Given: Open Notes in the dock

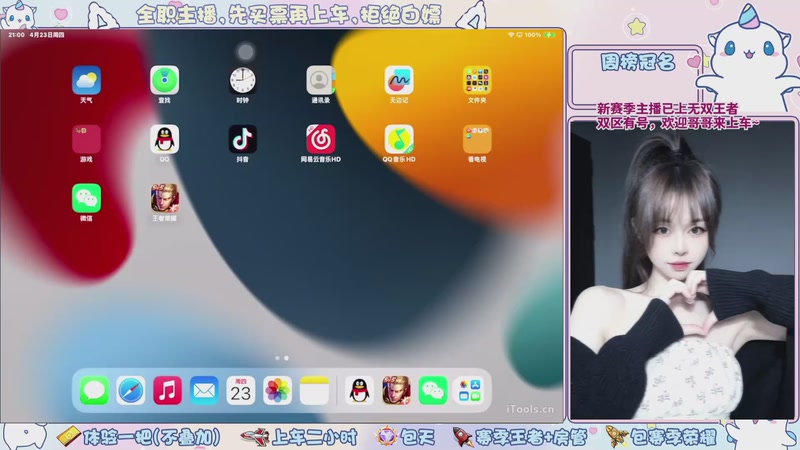Looking at the screenshot, I should pos(314,391).
